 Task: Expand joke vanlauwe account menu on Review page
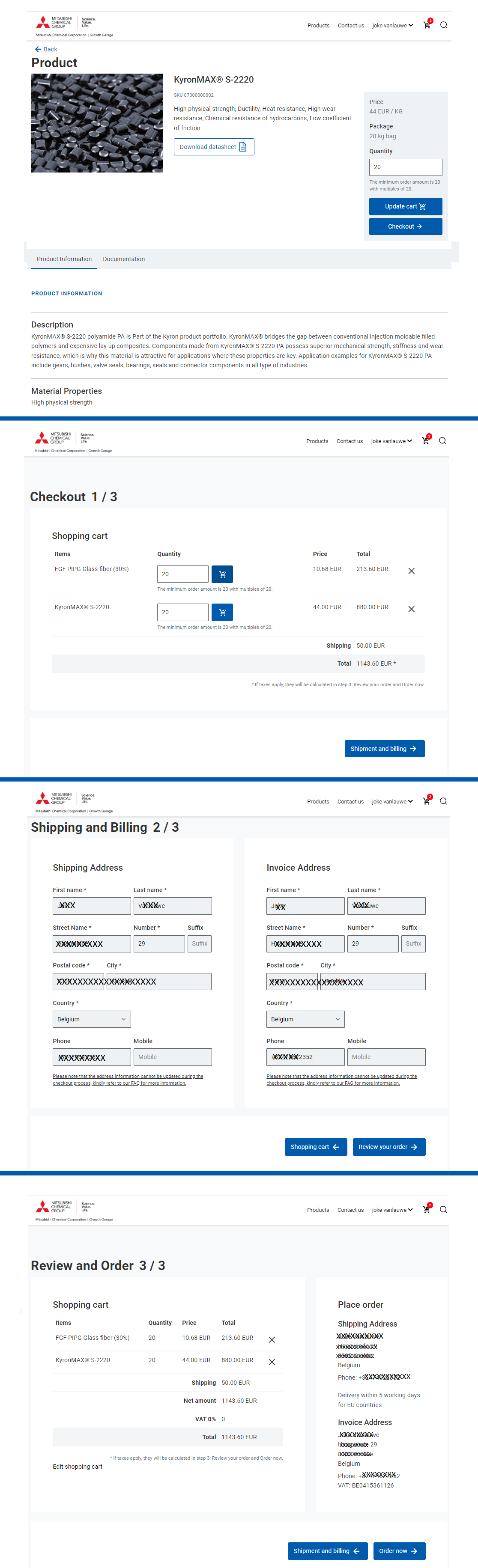point(392,1210)
